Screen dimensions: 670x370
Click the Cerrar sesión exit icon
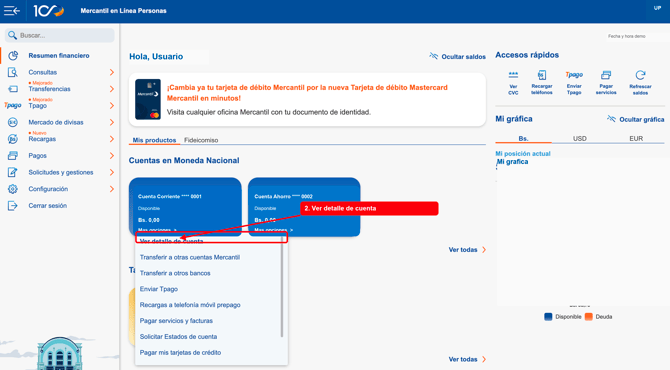(13, 206)
